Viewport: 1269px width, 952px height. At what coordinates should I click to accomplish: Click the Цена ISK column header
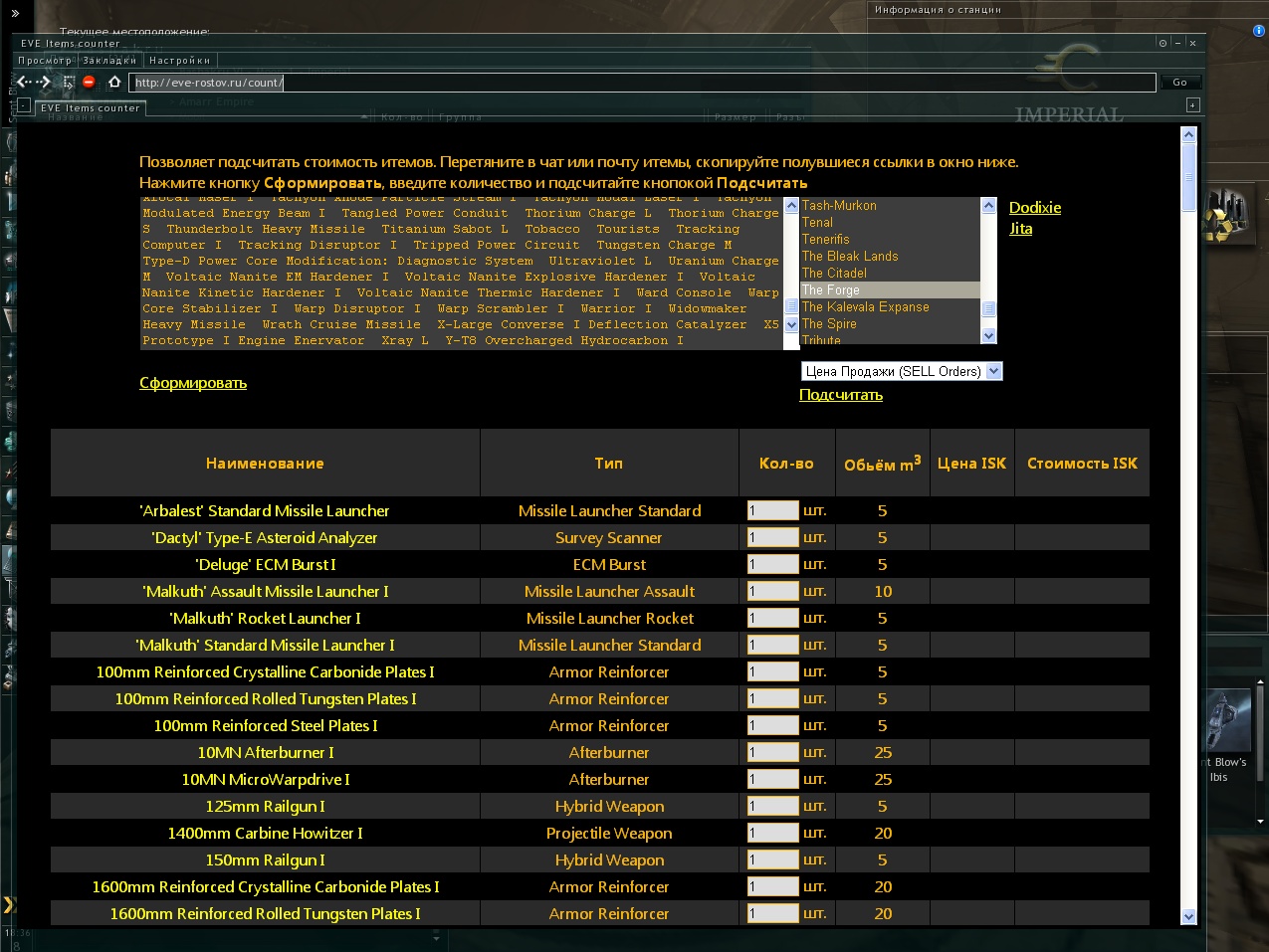(971, 463)
